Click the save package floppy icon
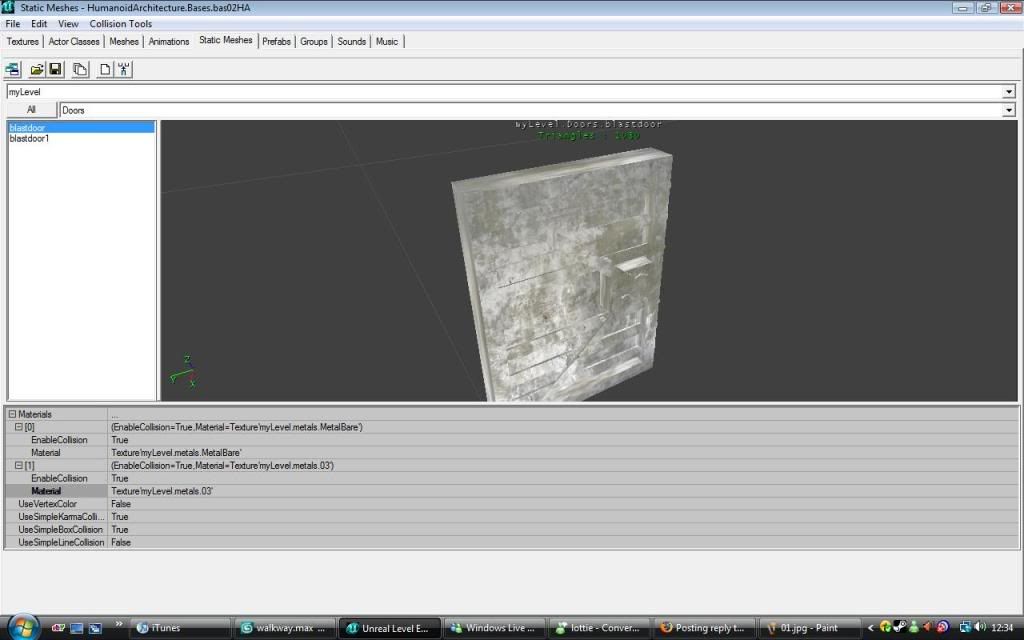The width and height of the screenshot is (1024, 640). coord(55,69)
